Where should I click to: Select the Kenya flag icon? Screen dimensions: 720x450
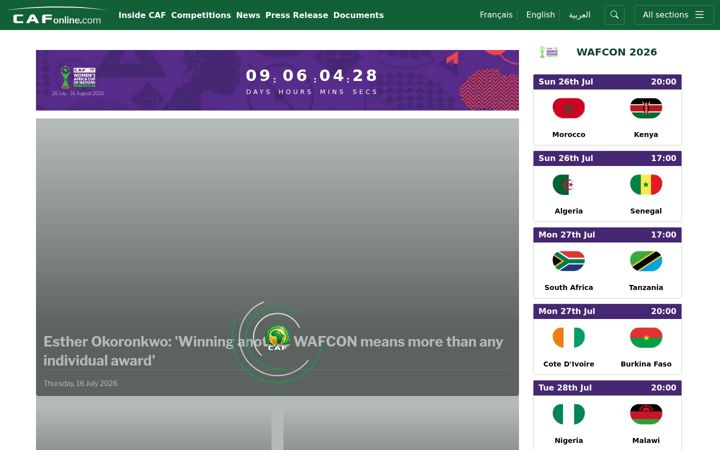pos(646,108)
